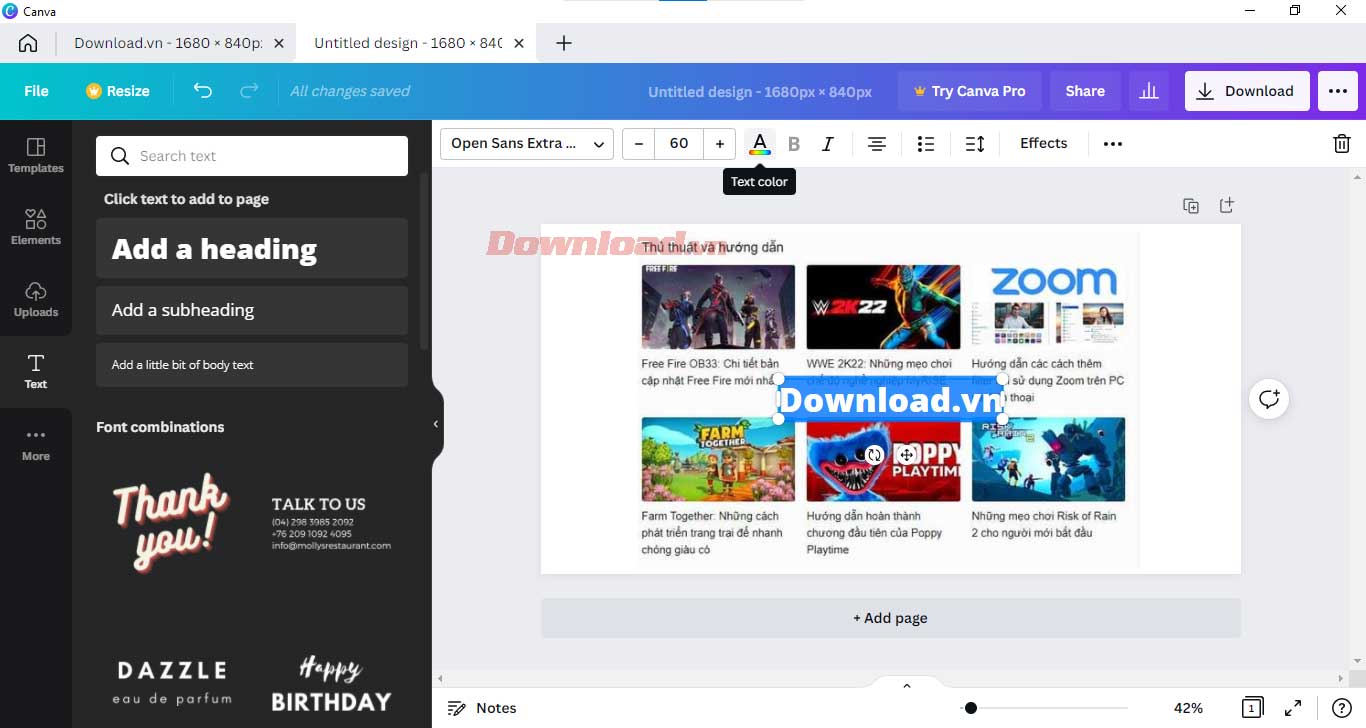This screenshot has height=728, width=1366.
Task: Open the File menu
Action: click(36, 91)
